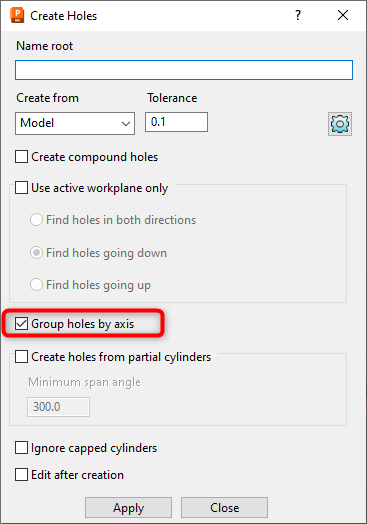Select Find holes going down radio
The height and width of the screenshot is (524, 367).
click(x=36, y=253)
